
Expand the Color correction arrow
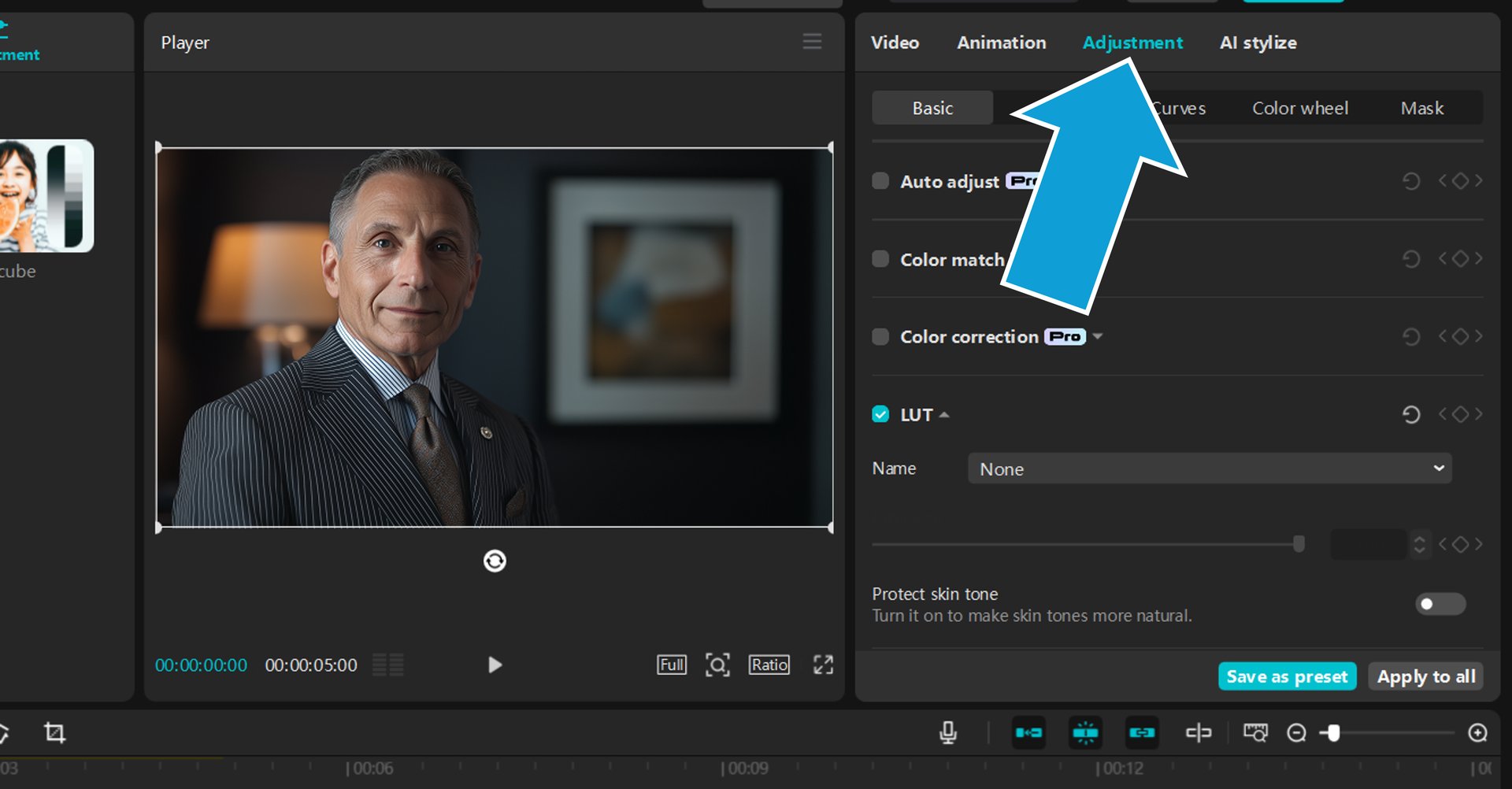1098,336
